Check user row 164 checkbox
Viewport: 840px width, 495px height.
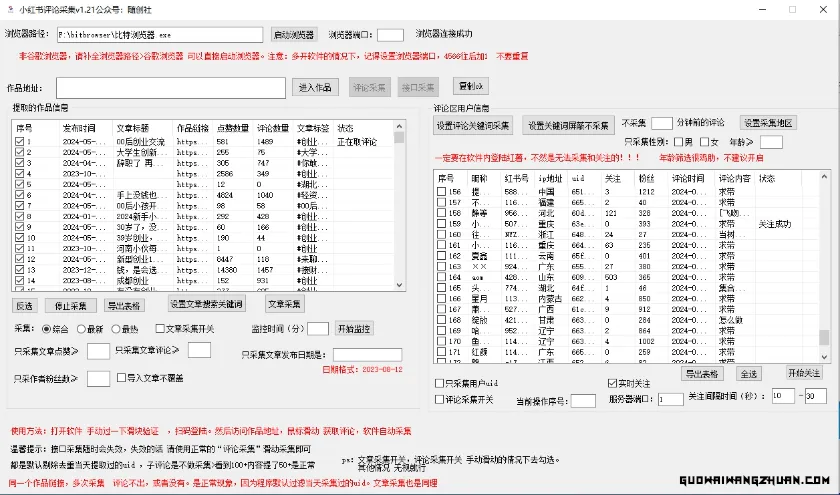point(441,278)
